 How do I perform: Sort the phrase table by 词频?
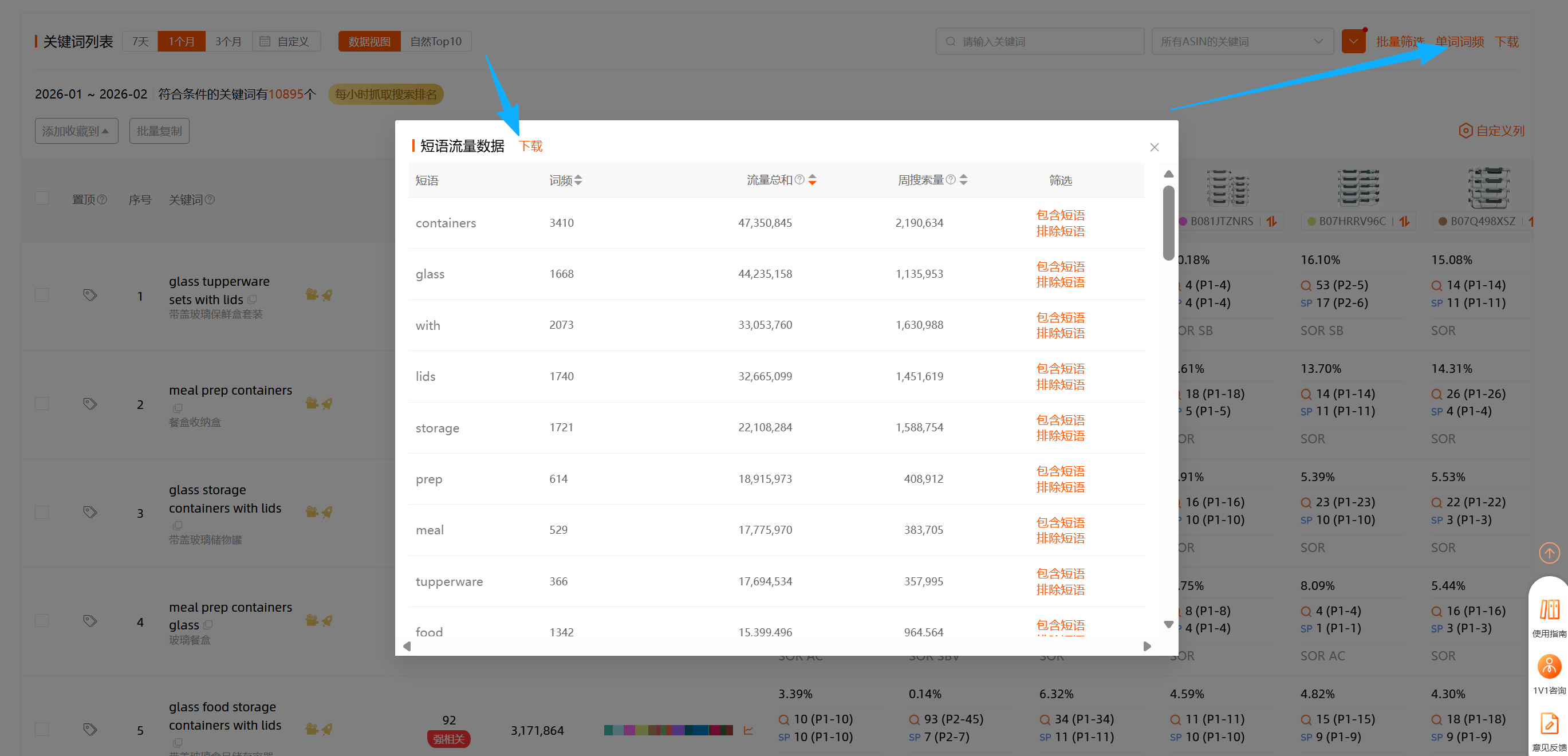(578, 180)
